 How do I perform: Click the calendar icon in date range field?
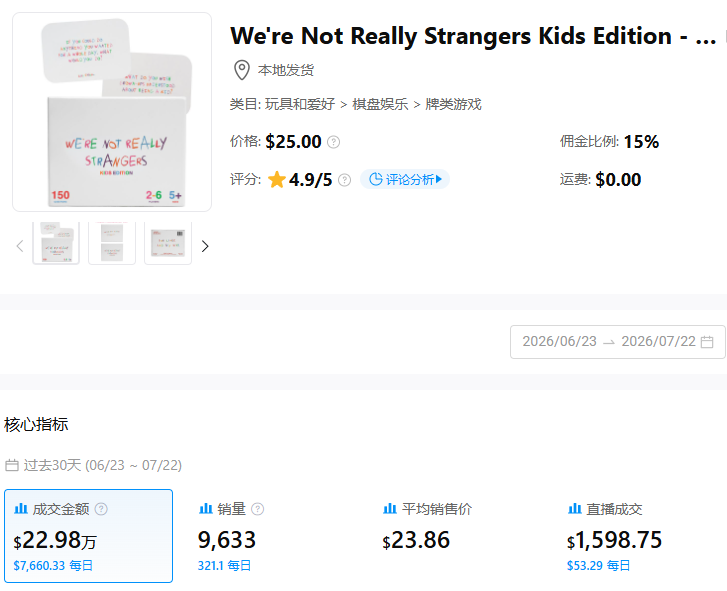tap(707, 342)
